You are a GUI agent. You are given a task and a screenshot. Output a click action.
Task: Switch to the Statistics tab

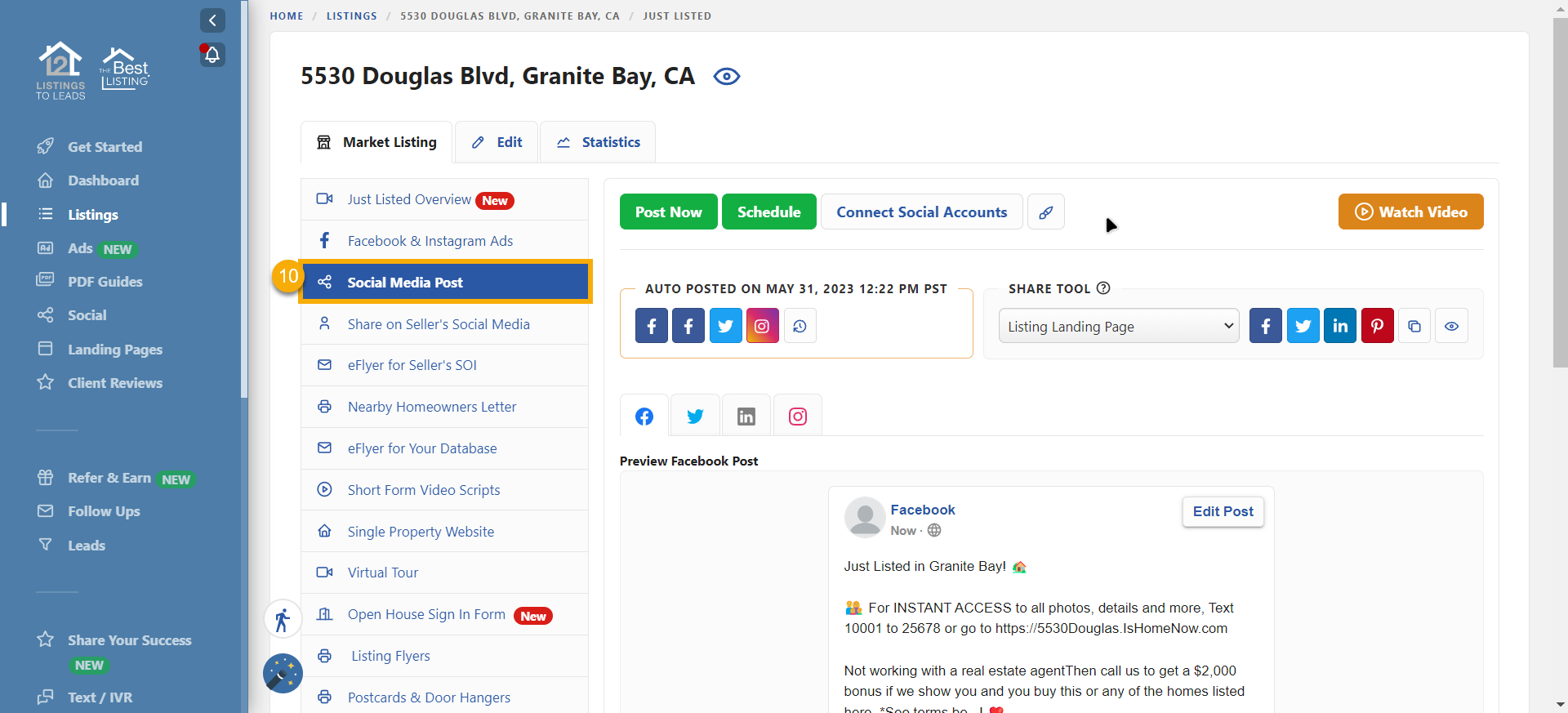coord(598,142)
